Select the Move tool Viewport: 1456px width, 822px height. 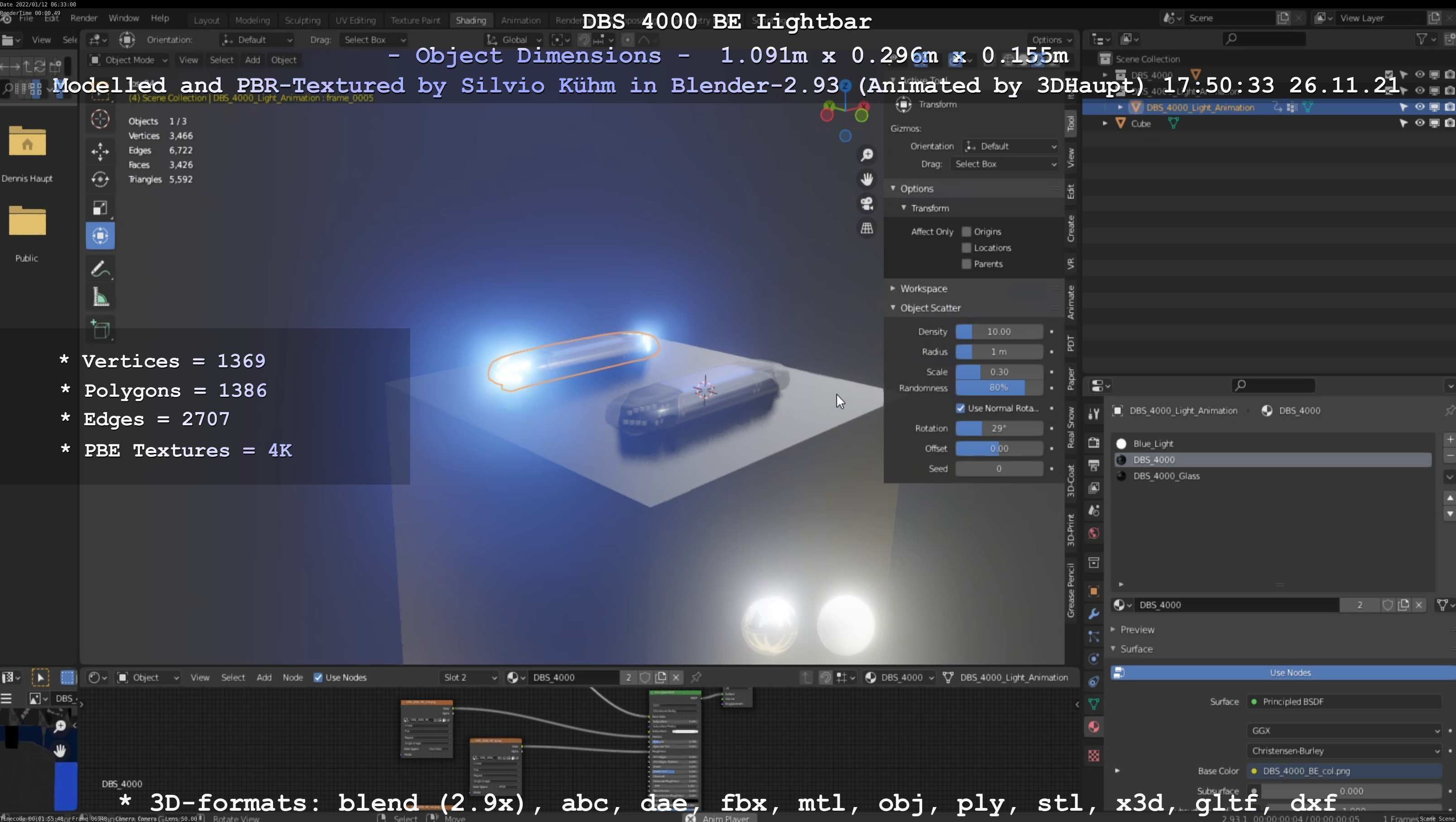(x=100, y=151)
